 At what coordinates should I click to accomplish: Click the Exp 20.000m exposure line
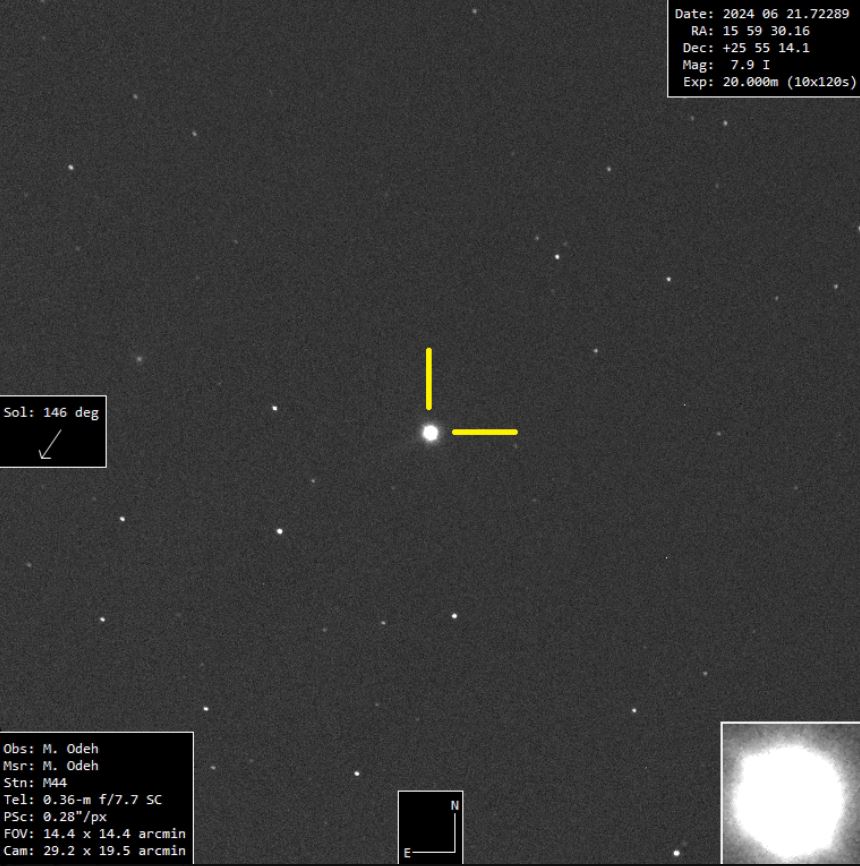(x=769, y=82)
